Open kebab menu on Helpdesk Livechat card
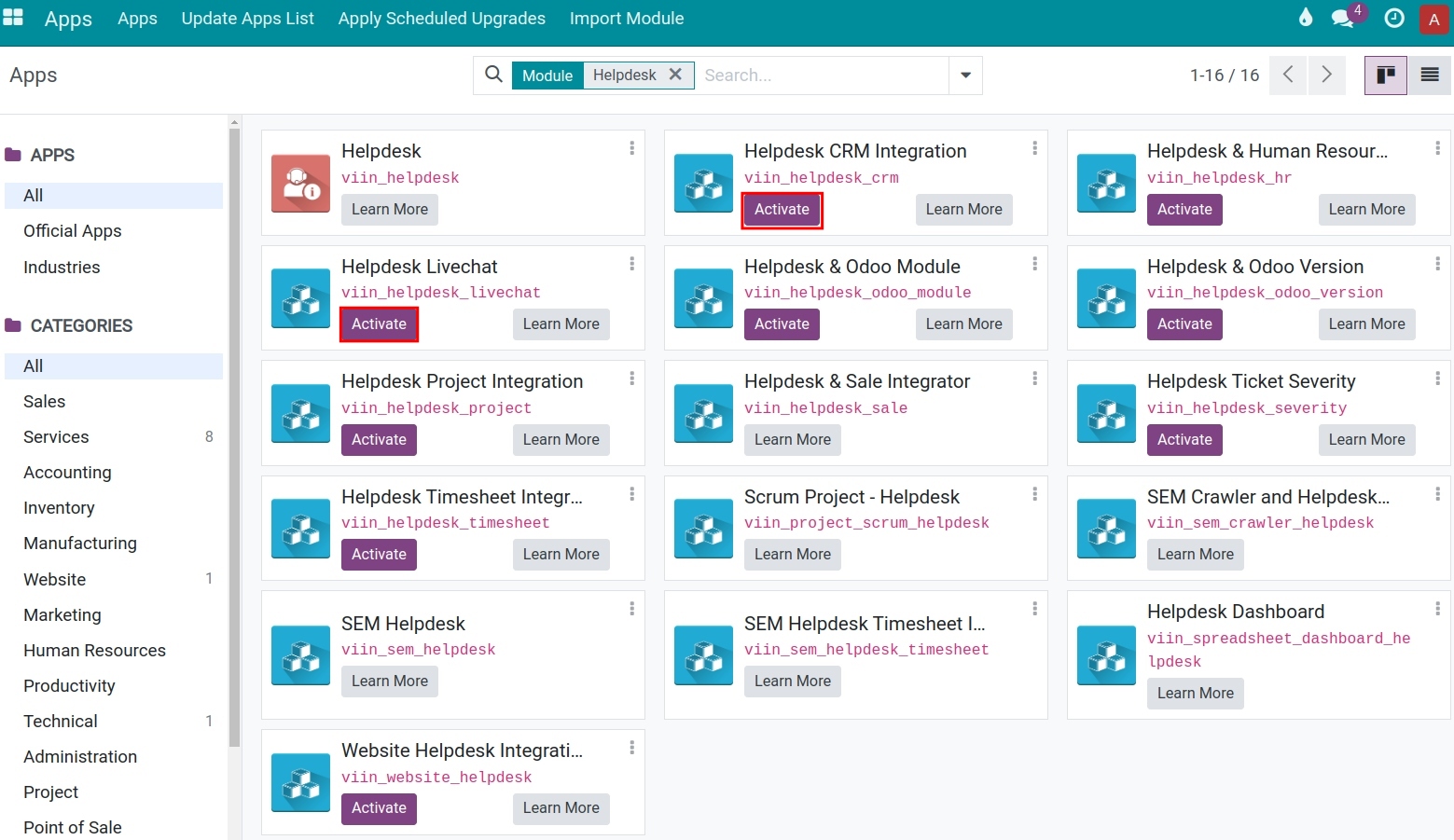Viewport: 1454px width, 840px height. point(632,264)
